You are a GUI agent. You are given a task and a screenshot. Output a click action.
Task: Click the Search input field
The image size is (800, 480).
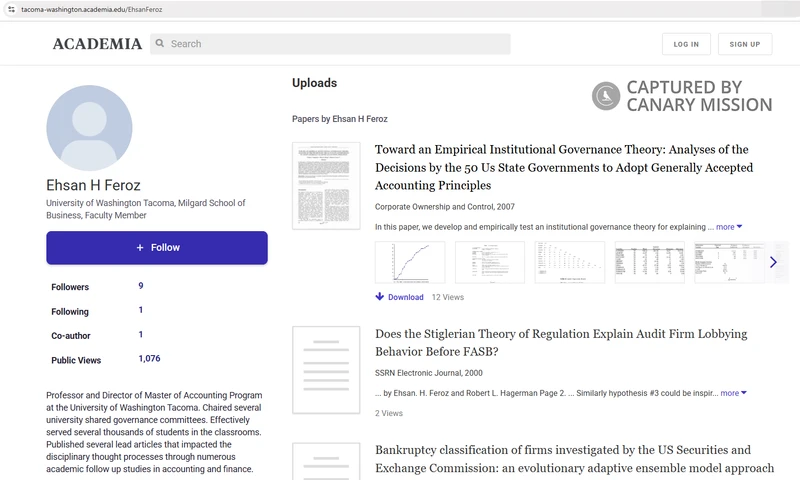[330, 44]
